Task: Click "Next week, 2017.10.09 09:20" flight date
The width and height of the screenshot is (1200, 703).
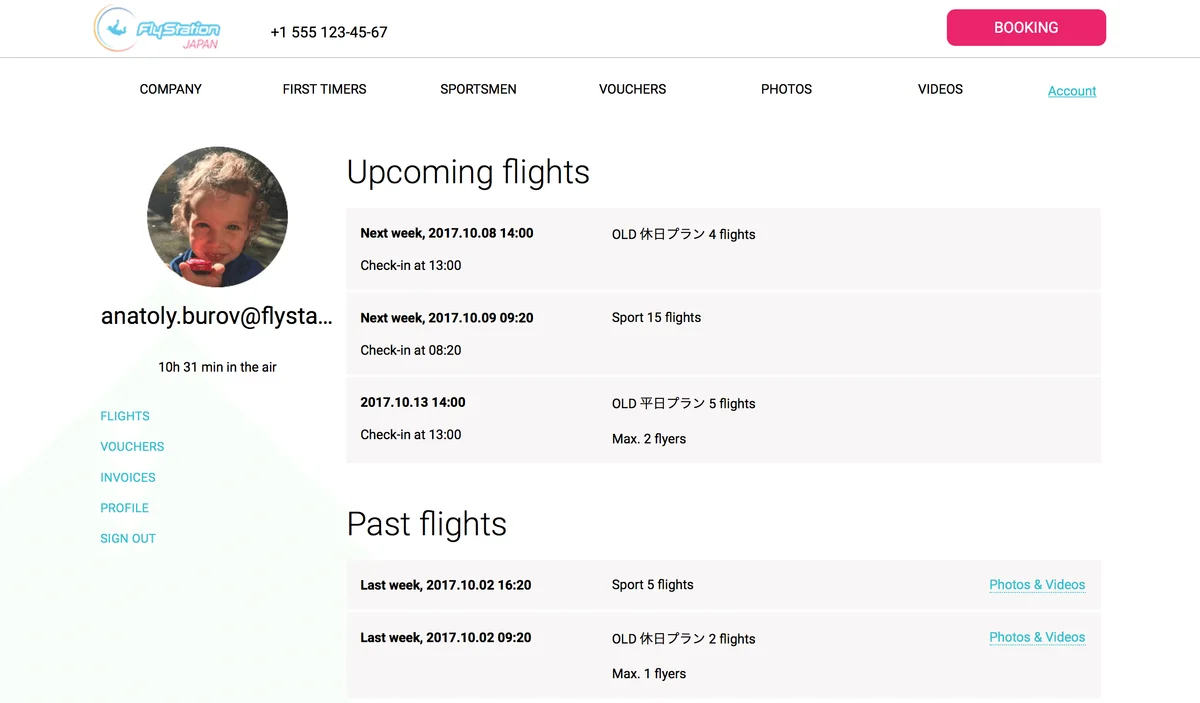Action: (x=447, y=318)
